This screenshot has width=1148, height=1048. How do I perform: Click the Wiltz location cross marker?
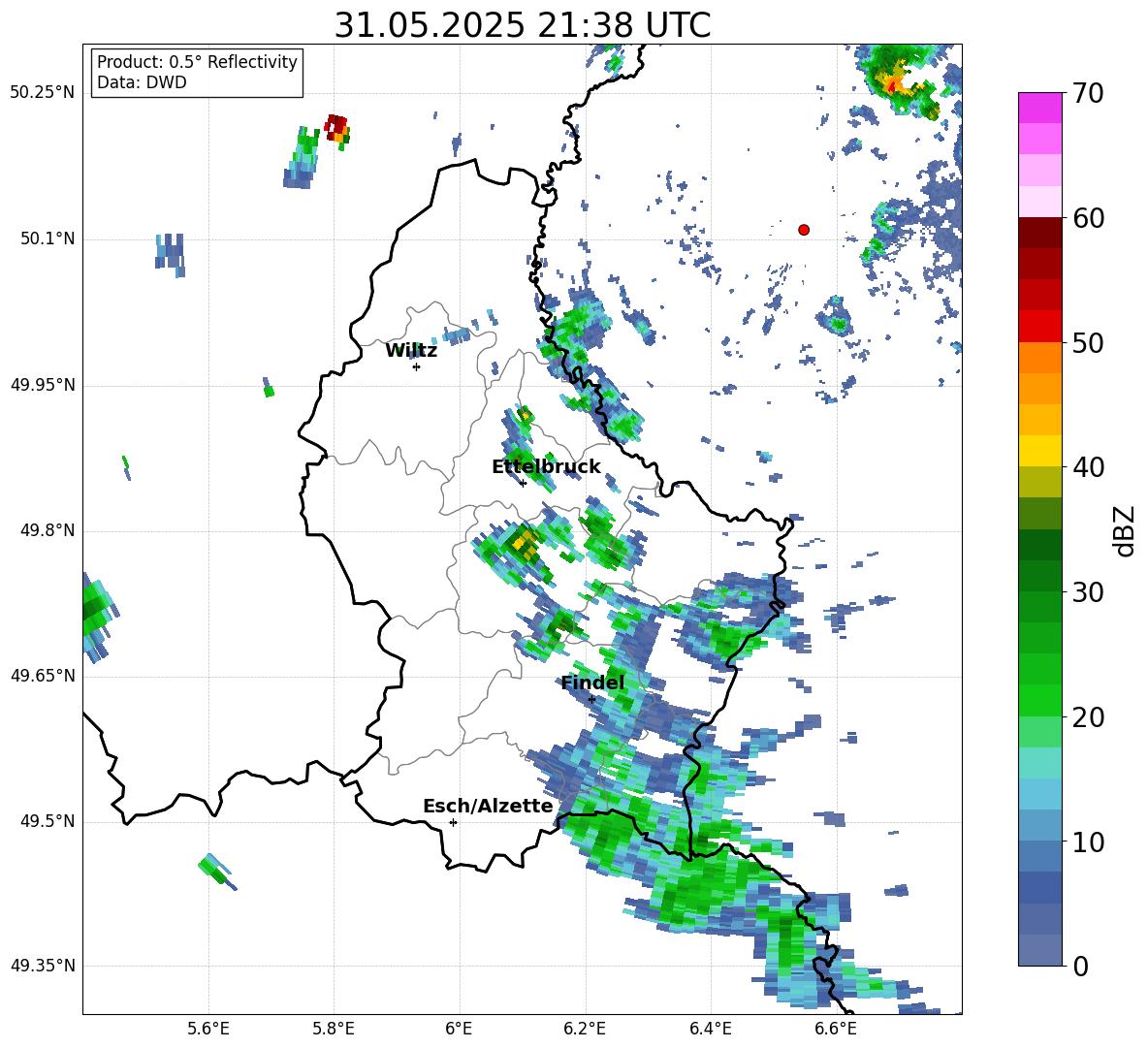click(x=417, y=366)
